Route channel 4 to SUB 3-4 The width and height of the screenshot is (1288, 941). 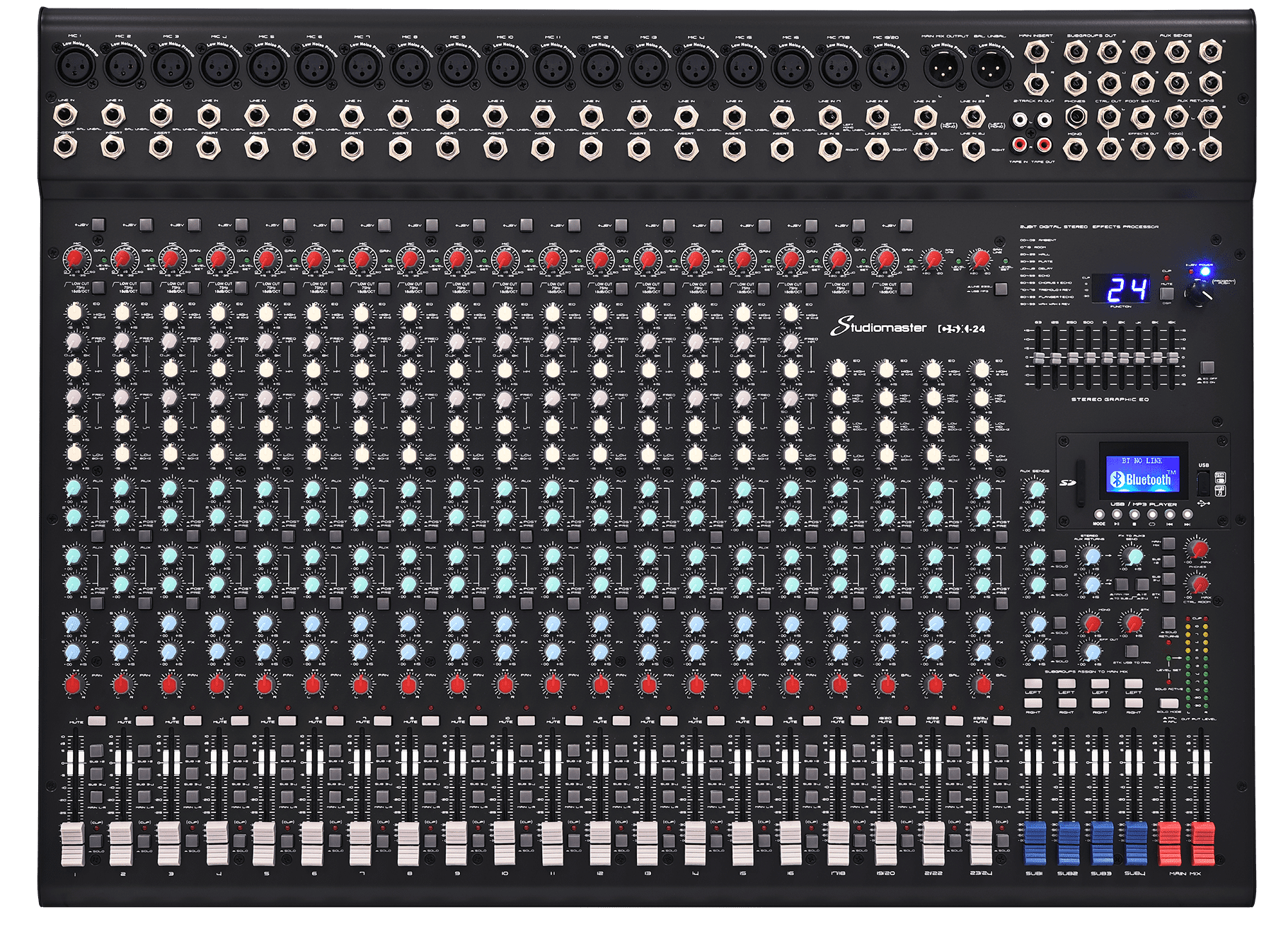point(240,773)
